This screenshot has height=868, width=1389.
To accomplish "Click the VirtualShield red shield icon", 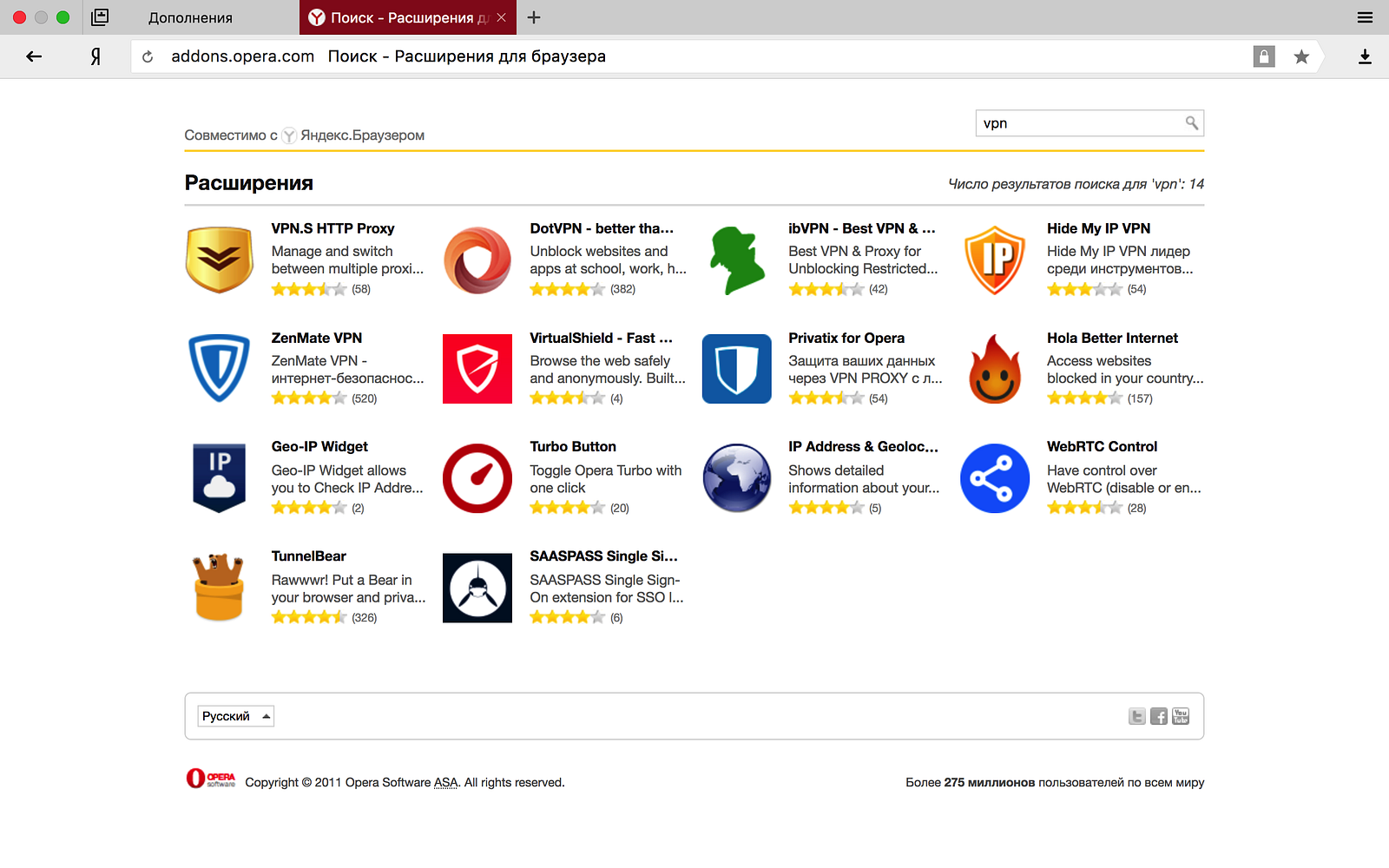I will click(477, 369).
